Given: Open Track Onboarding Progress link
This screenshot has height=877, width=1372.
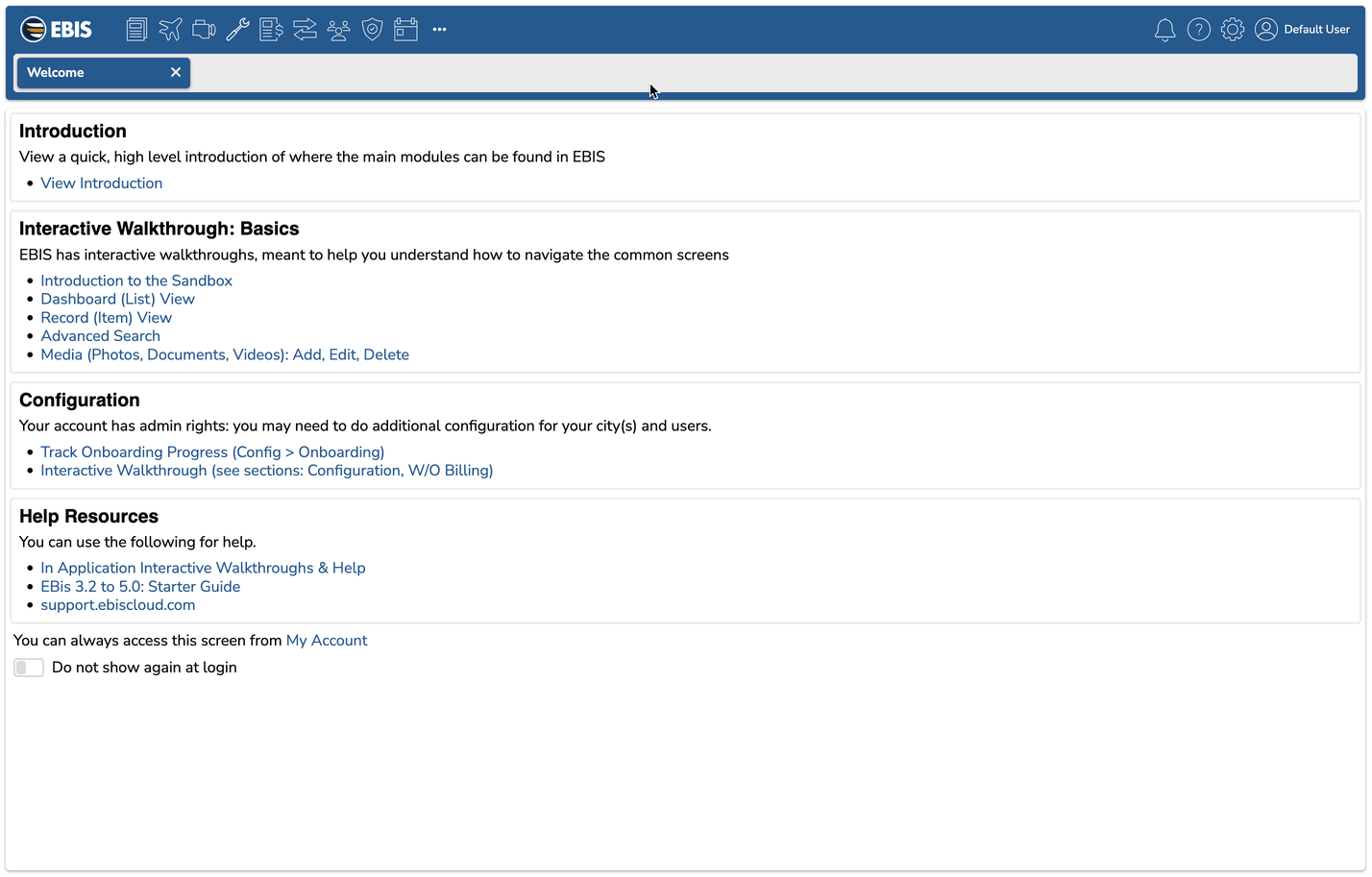Looking at the screenshot, I should (212, 452).
